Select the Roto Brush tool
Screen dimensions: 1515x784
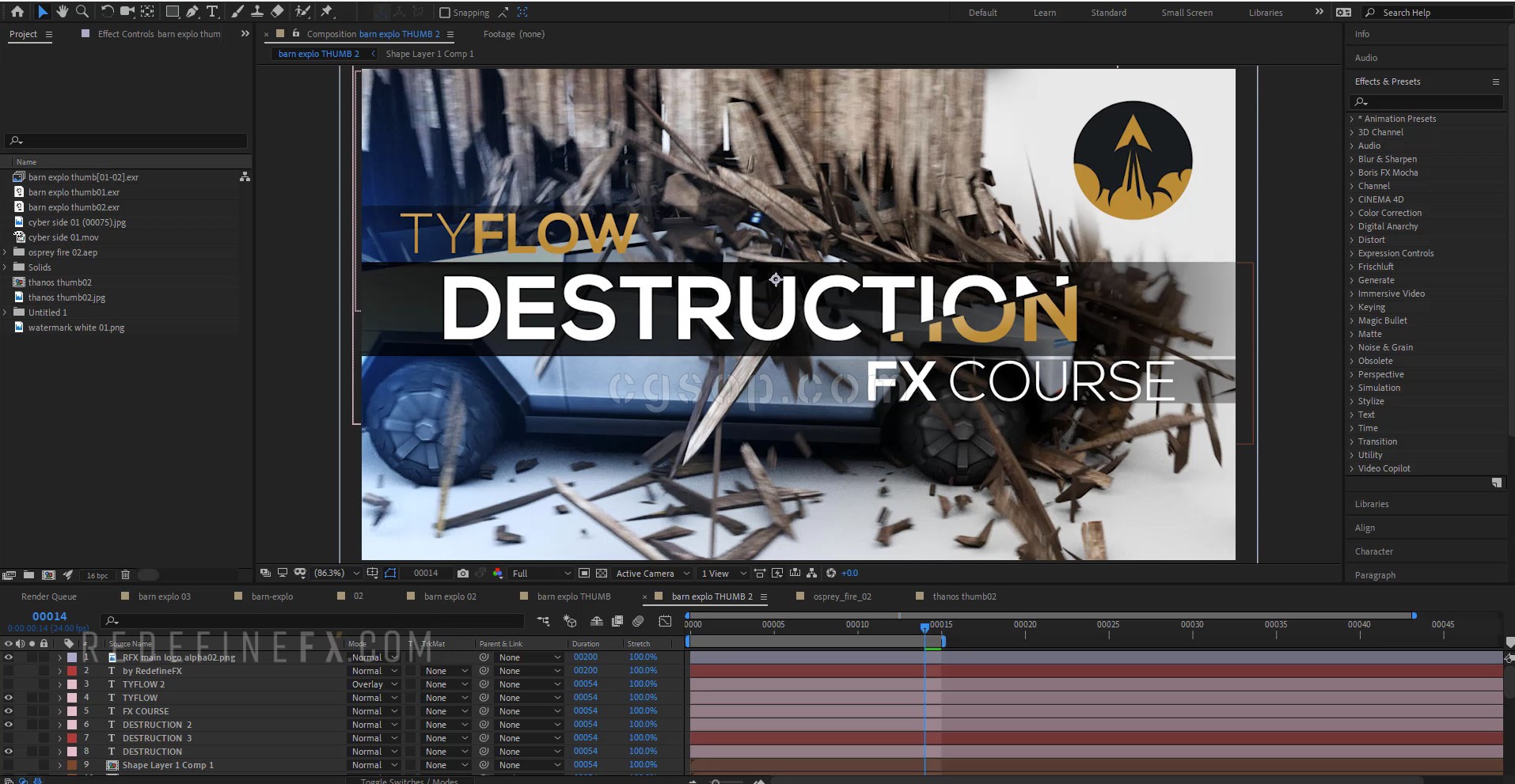[302, 12]
